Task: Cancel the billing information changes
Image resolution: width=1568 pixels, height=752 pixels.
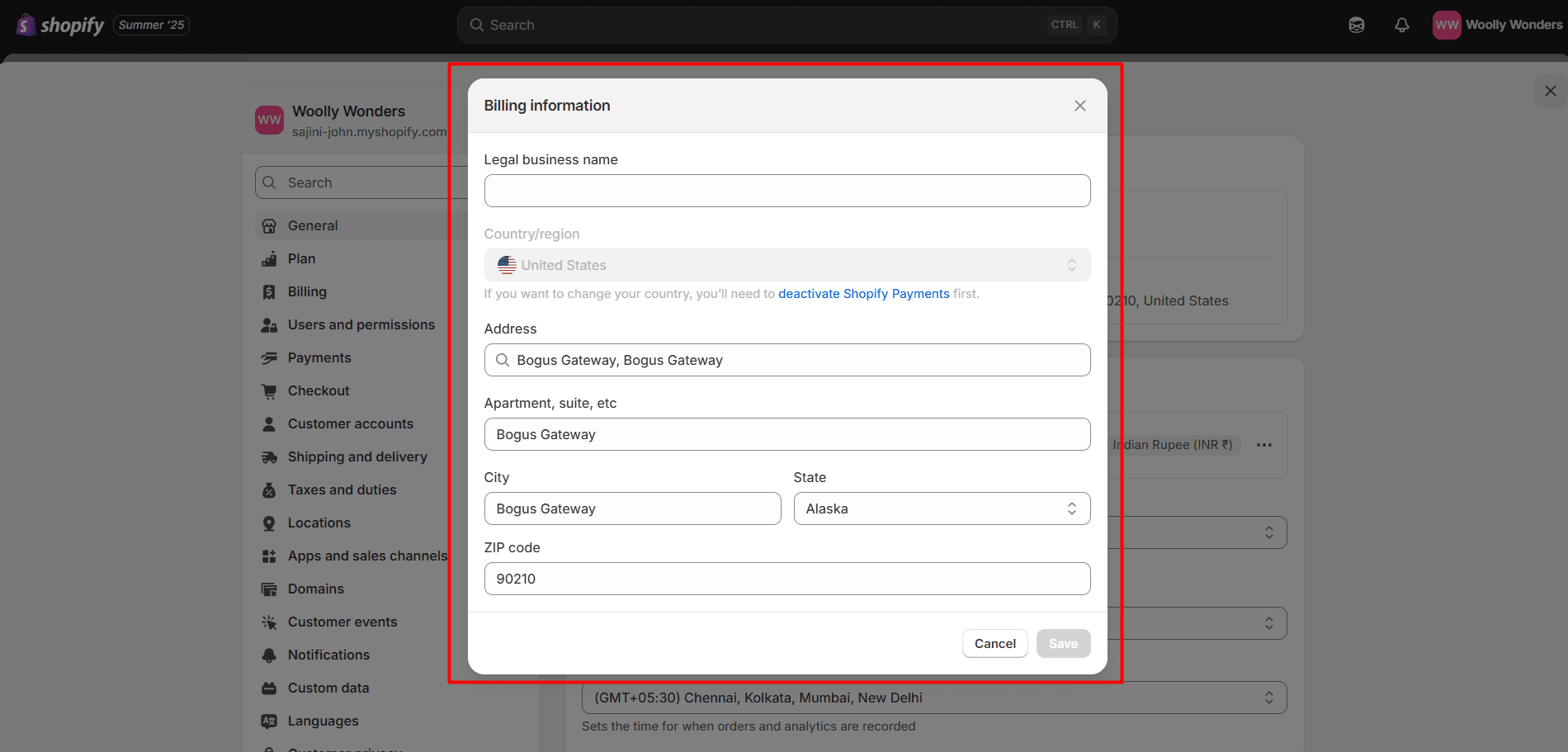Action: [994, 644]
